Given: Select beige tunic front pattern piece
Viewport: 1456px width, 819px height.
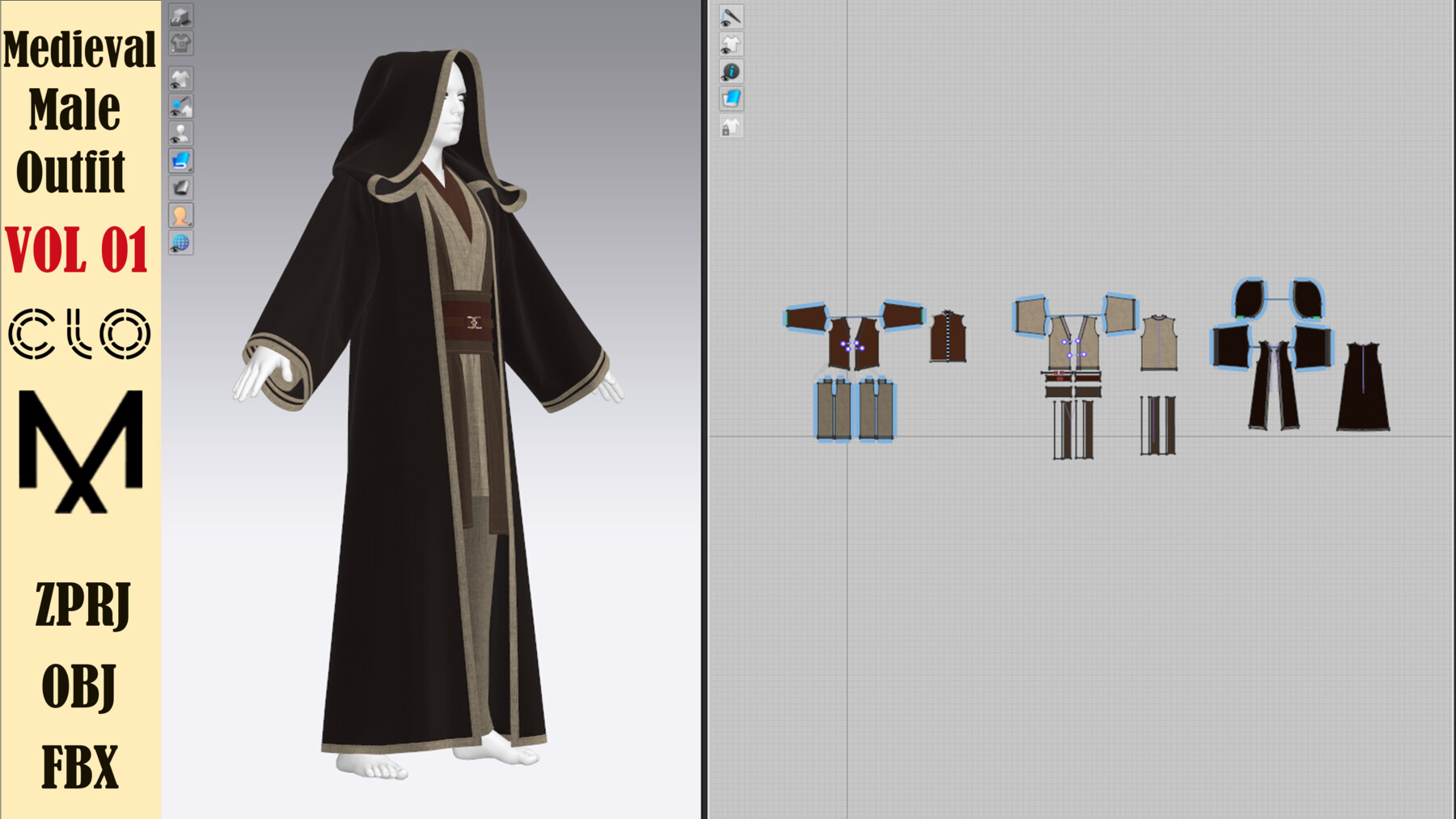Looking at the screenshot, I should (1073, 343).
